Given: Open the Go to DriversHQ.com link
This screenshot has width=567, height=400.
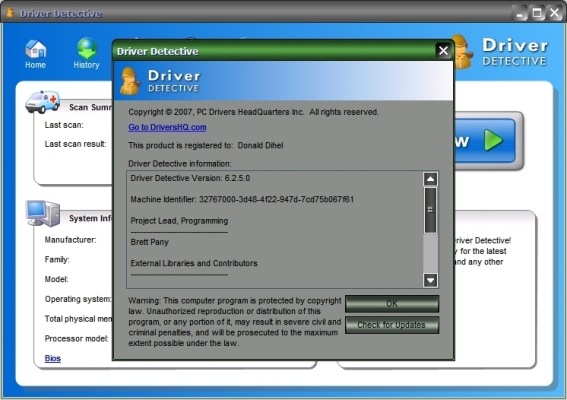Looking at the screenshot, I should pos(167,127).
